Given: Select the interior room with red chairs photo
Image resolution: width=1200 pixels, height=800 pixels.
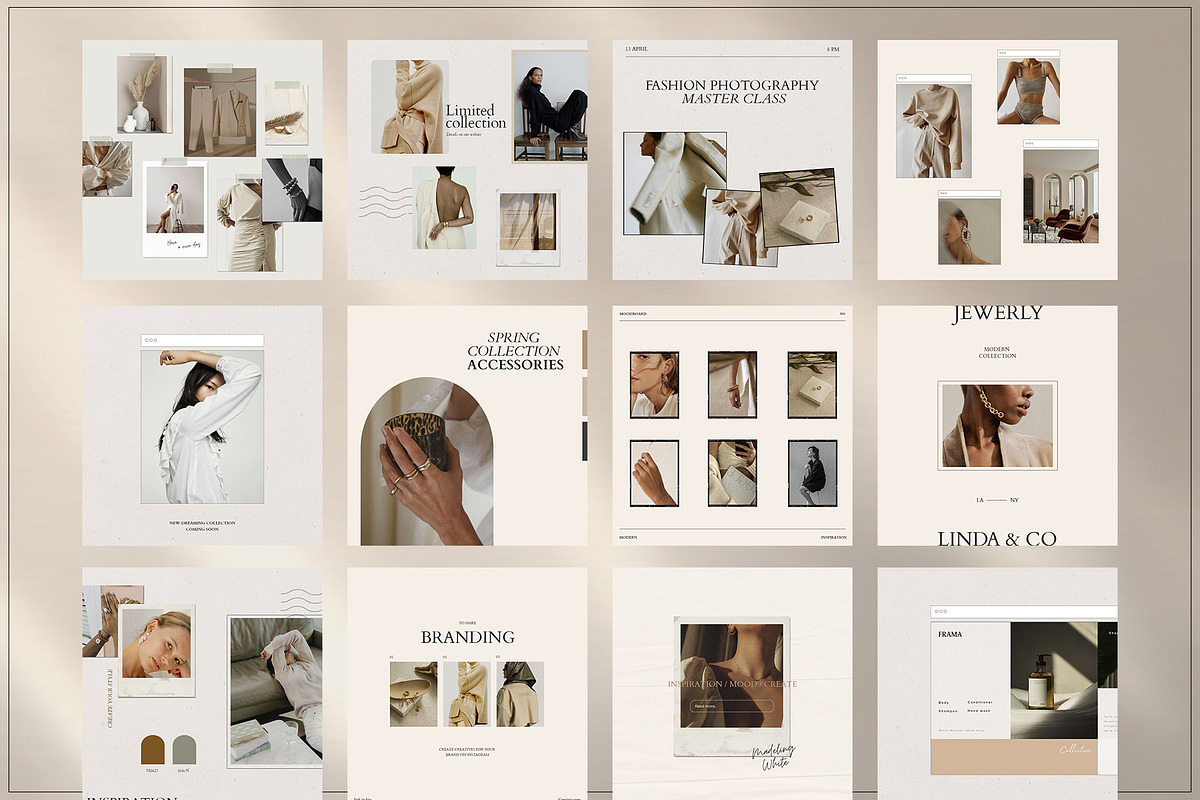Looking at the screenshot, I should coord(1060,196).
